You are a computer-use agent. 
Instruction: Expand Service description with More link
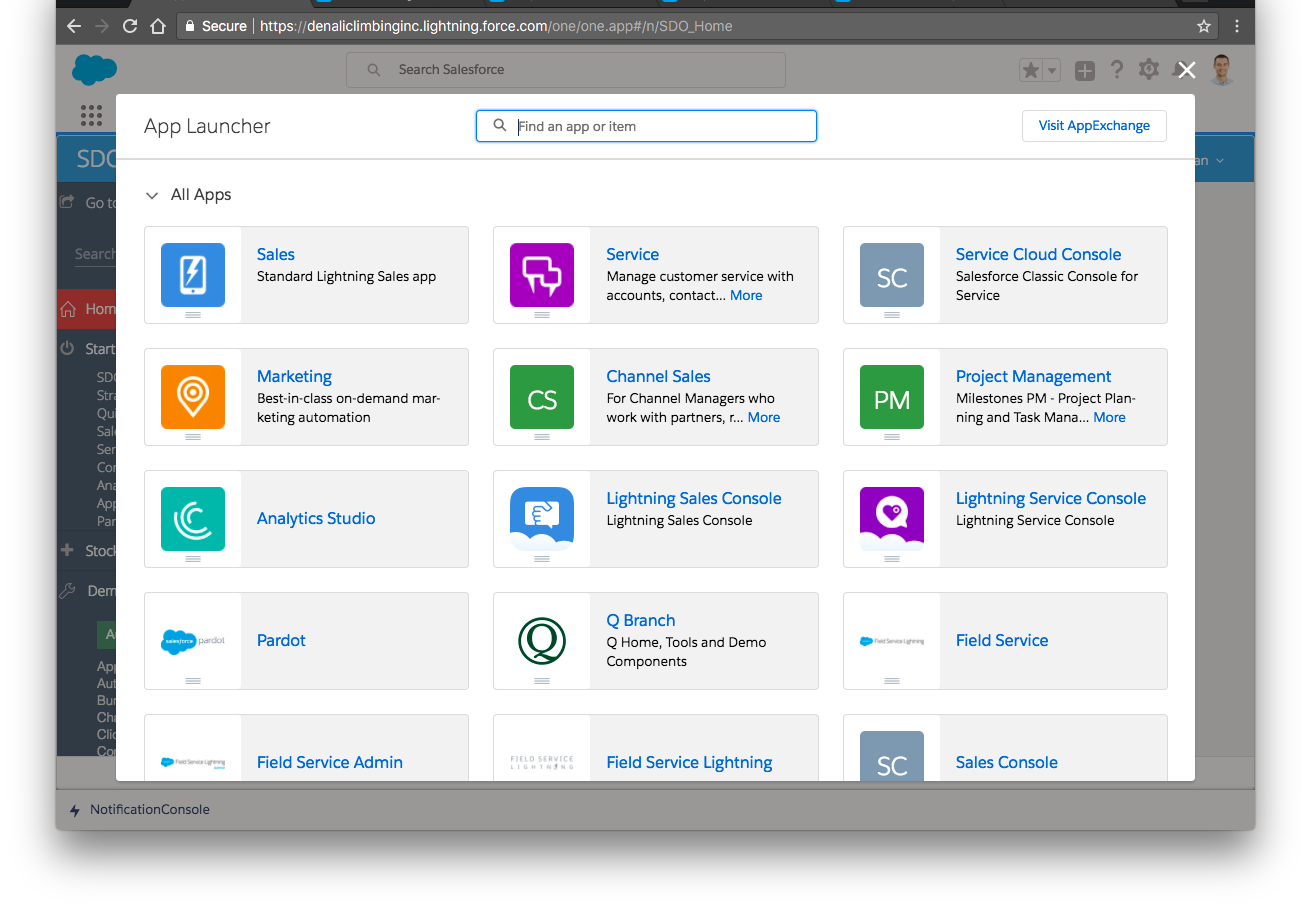[746, 295]
